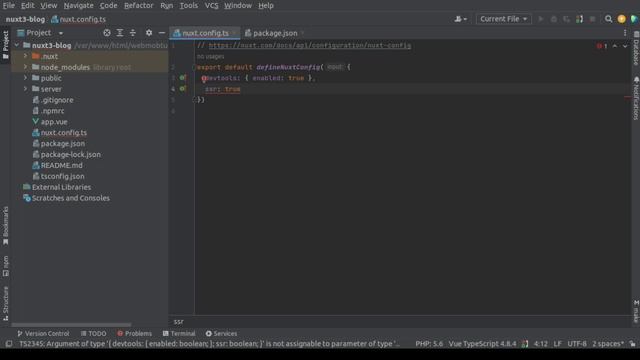640x360 pixels.
Task: Switch to the nuxt.config.ts editor tab
Action: coord(205,33)
